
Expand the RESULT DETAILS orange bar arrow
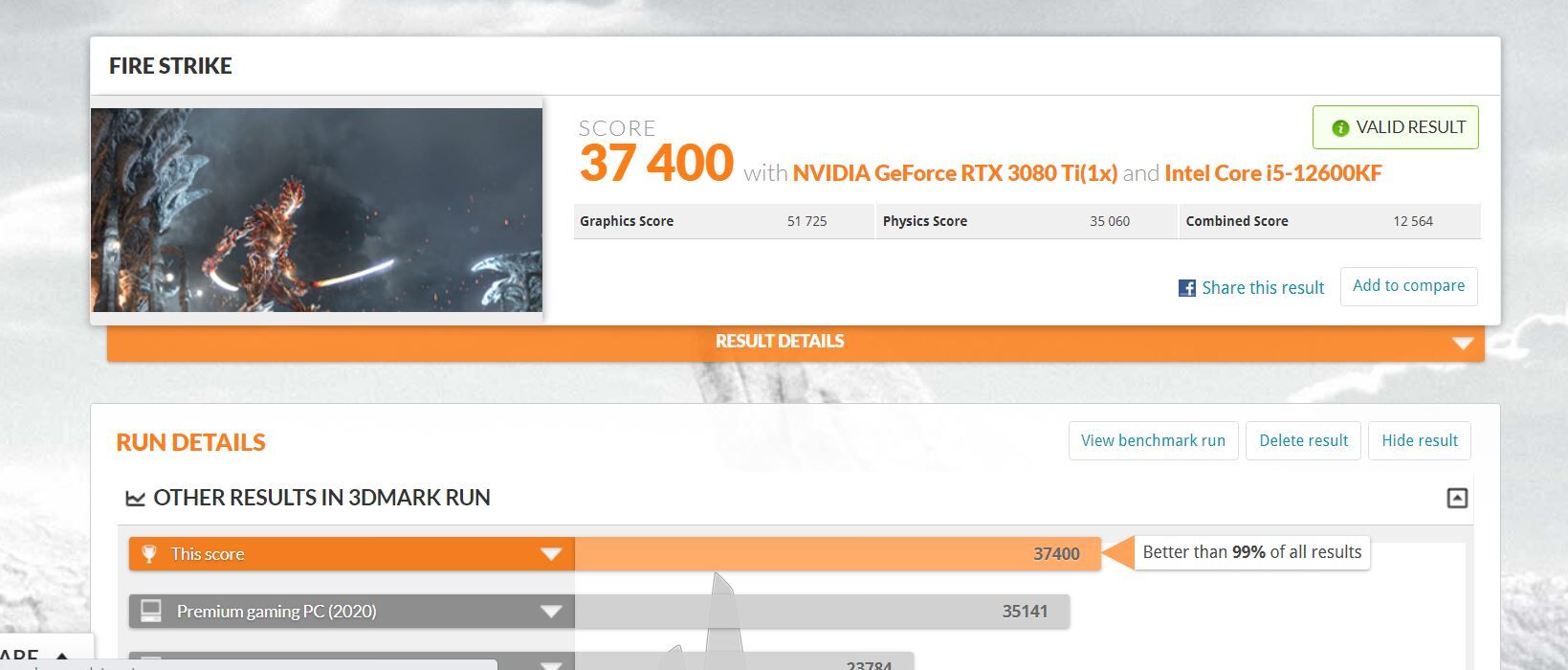pos(1462,343)
